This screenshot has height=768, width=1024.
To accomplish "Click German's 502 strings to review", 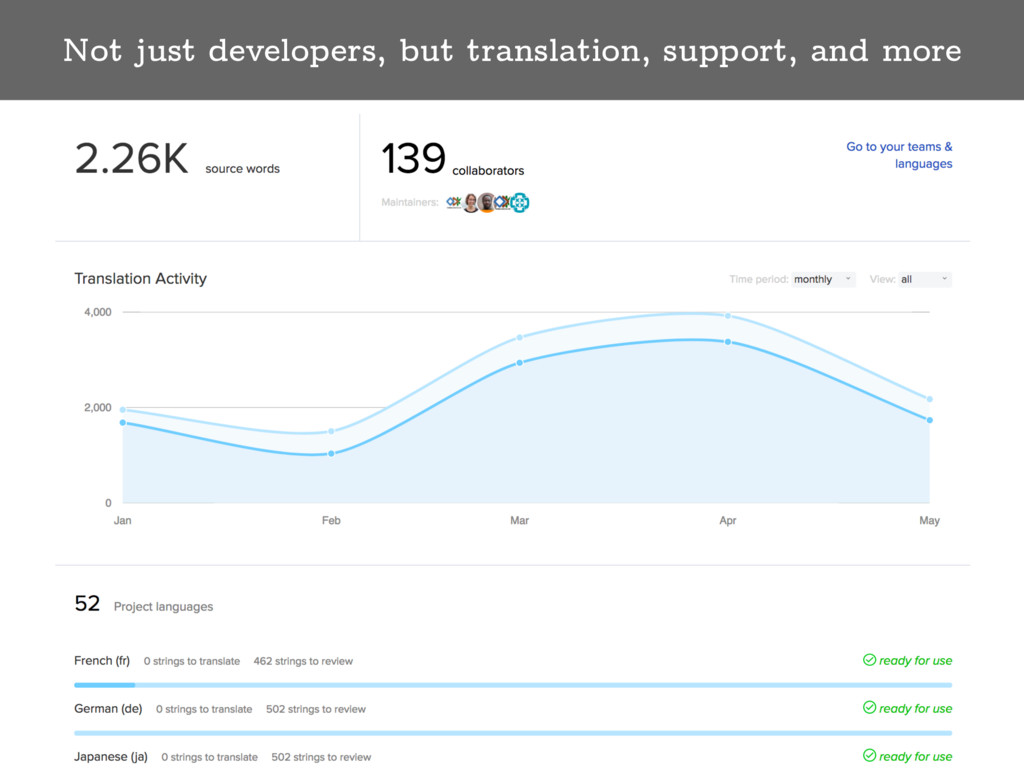I will point(315,709).
